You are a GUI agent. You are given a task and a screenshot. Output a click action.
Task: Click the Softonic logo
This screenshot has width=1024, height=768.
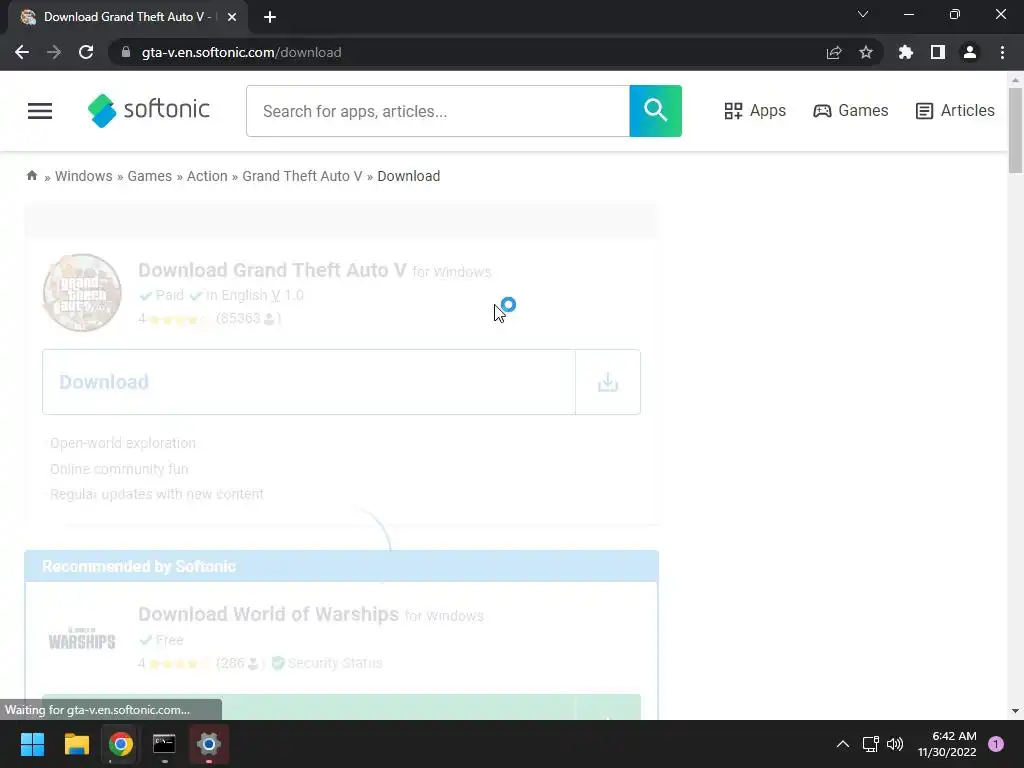149,110
